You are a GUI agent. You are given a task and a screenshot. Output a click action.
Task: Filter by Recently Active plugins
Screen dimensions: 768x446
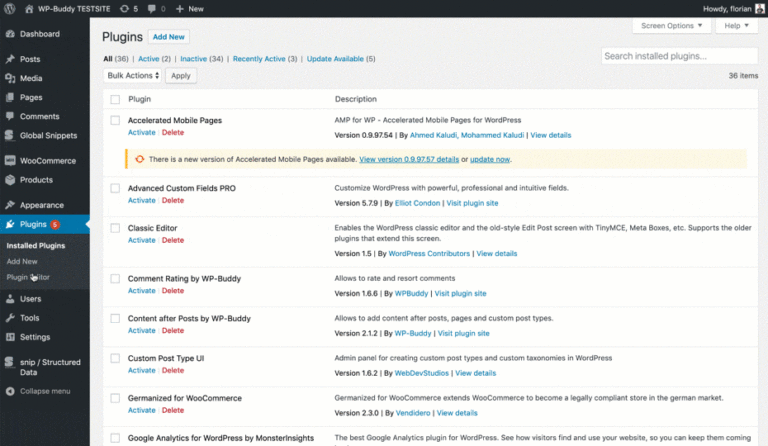tap(259, 59)
